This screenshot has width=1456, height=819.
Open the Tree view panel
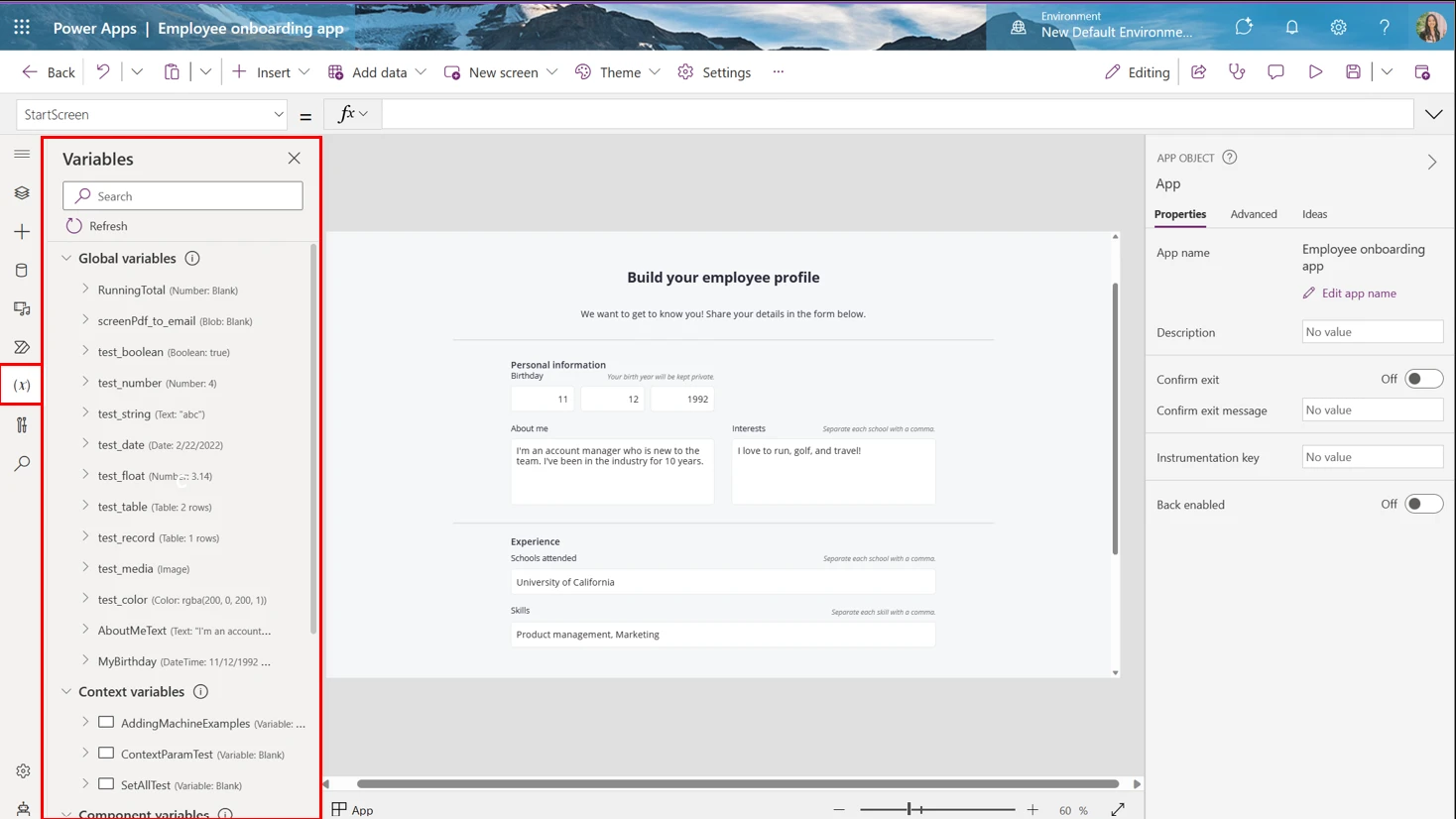pyautogui.click(x=22, y=192)
